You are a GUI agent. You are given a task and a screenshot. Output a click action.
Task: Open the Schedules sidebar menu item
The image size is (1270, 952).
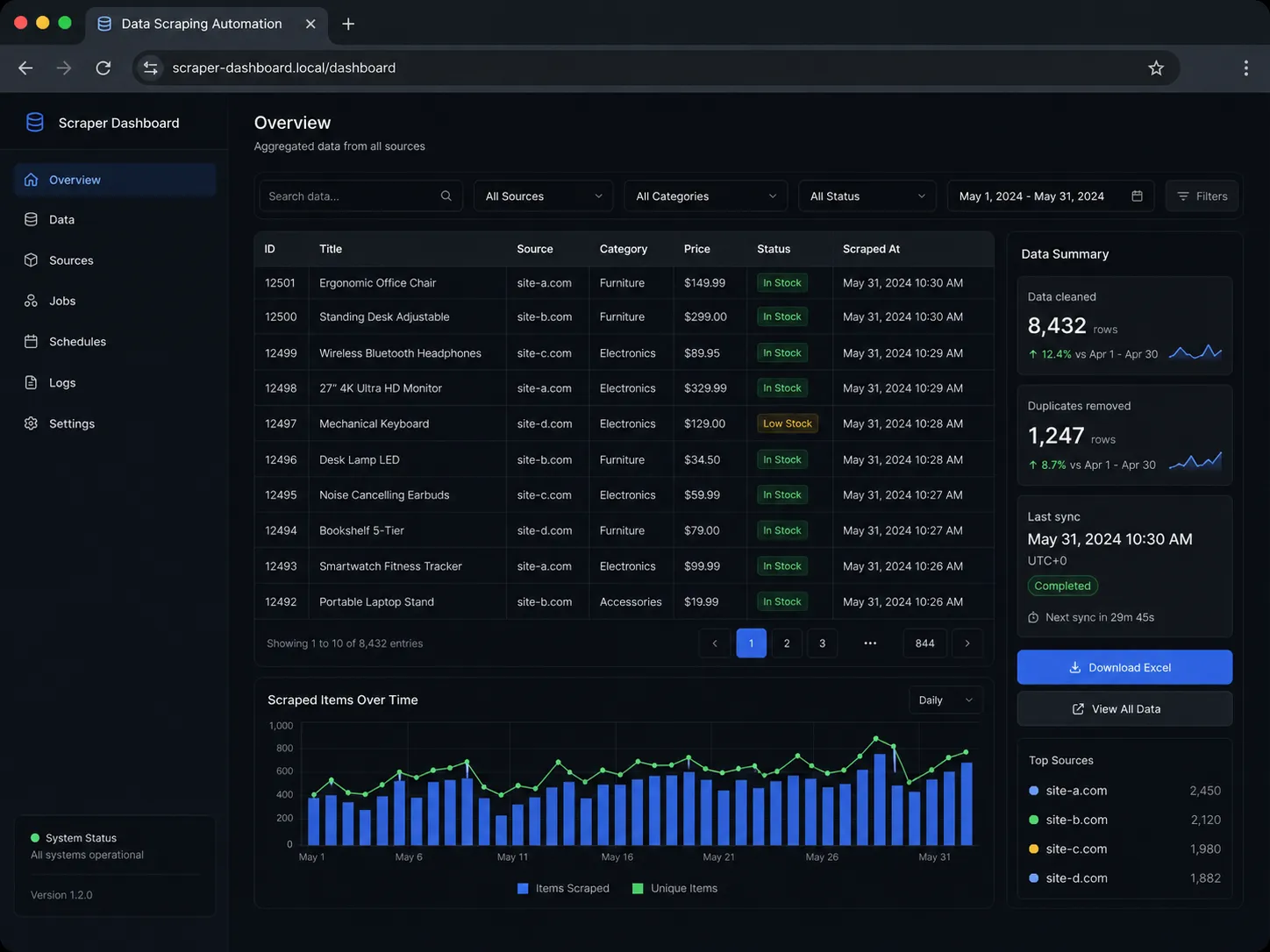[x=115, y=342]
